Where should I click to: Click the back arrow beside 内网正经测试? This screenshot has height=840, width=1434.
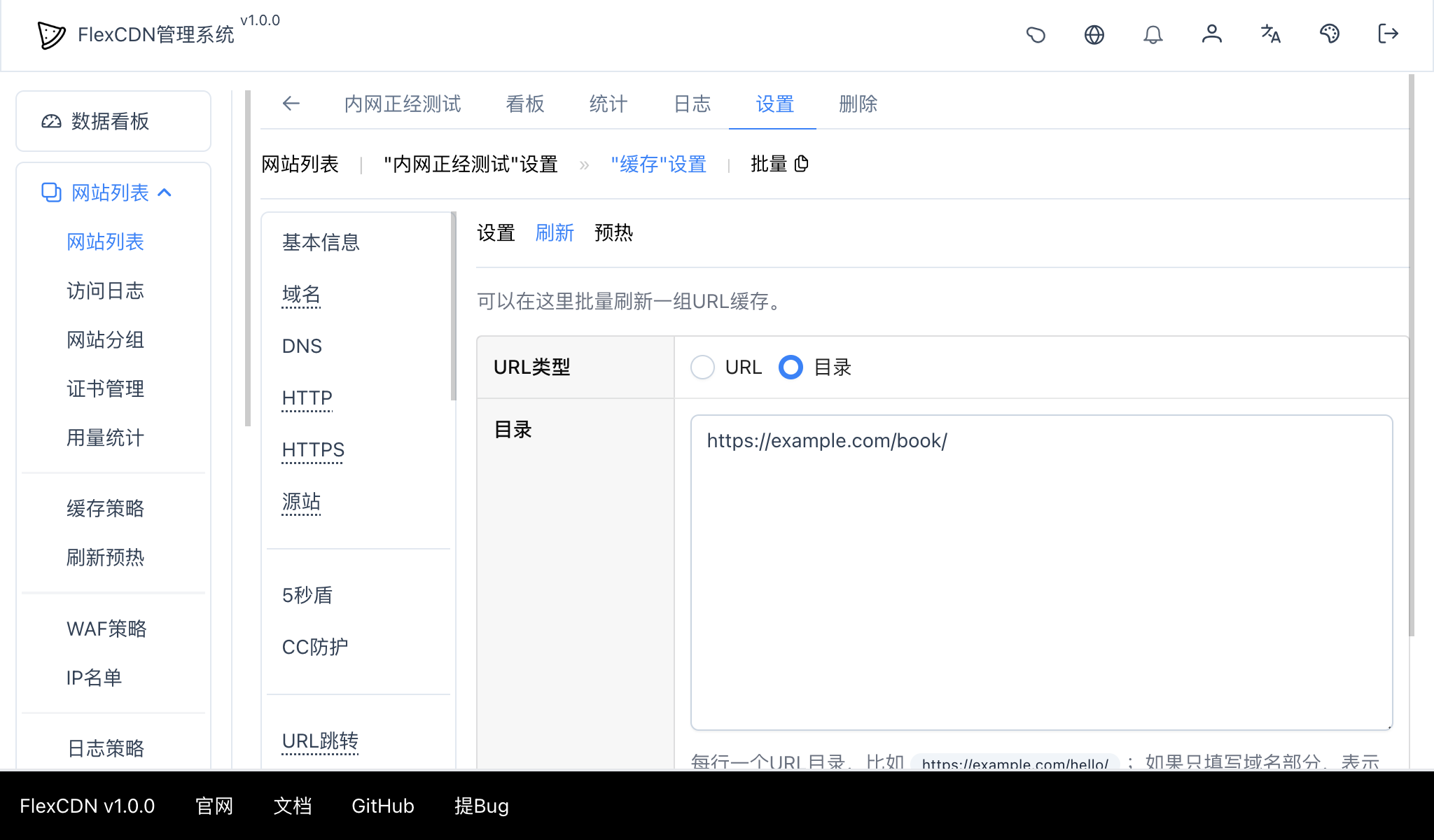[291, 104]
